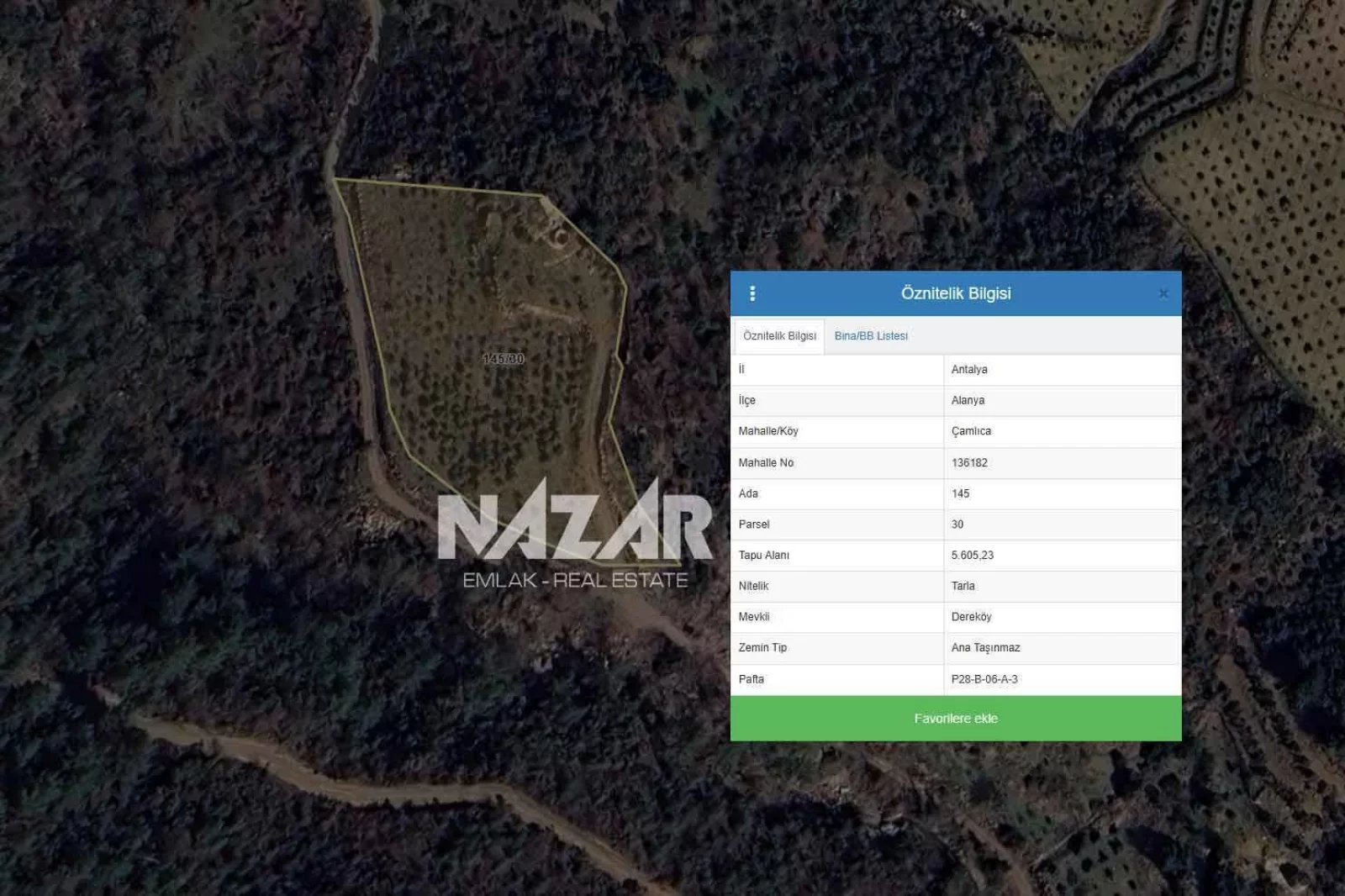The height and width of the screenshot is (896, 1345).
Task: Click the Öznitelik Bilgisi panel title
Action: pos(956,293)
